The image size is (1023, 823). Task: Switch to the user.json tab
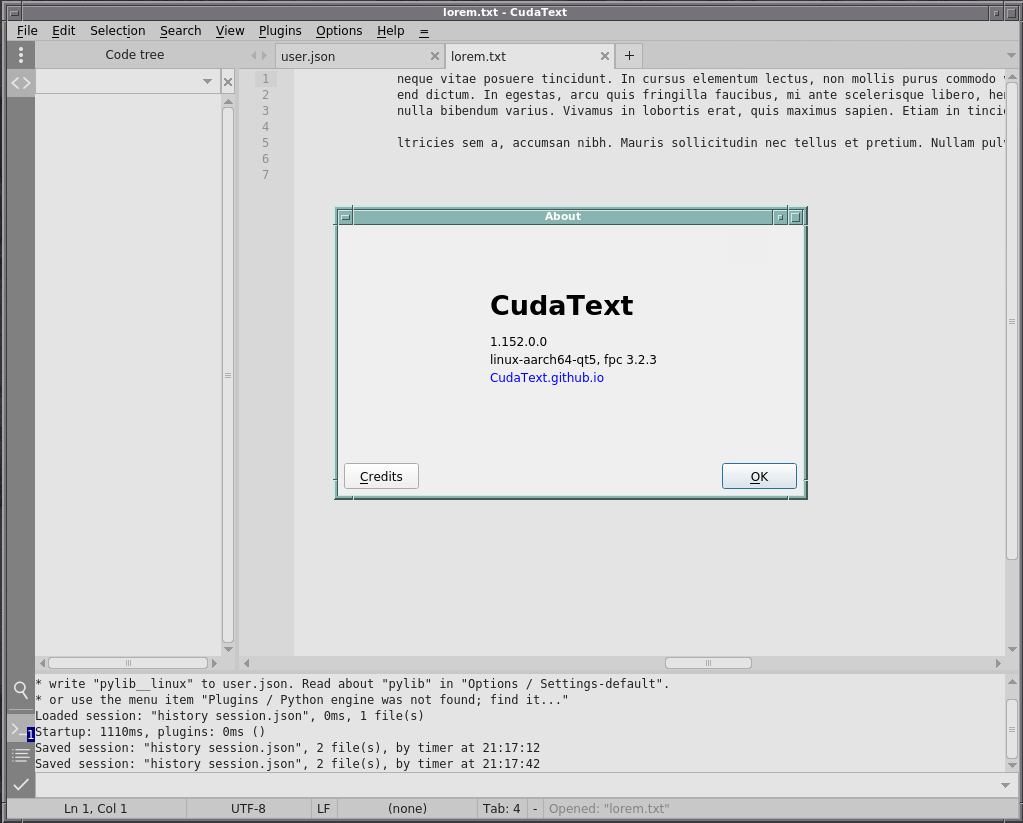(308, 57)
